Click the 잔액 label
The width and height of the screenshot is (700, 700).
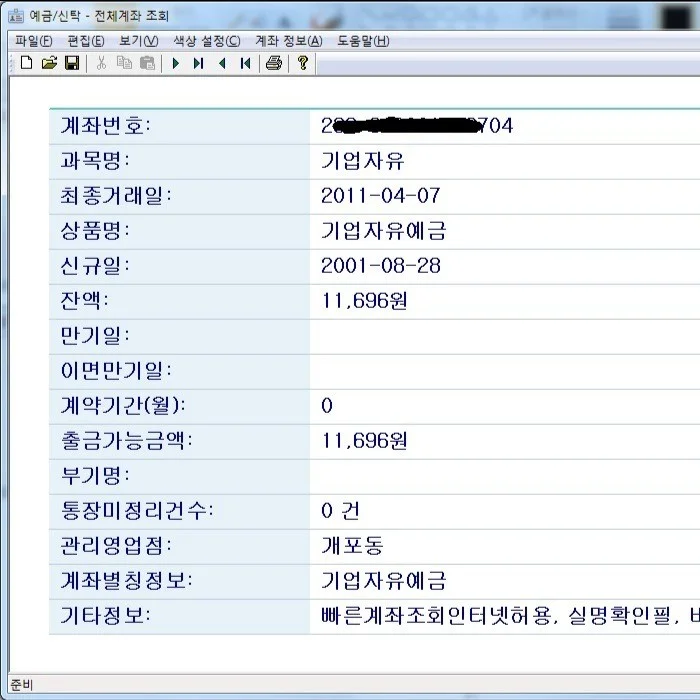[x=84, y=301]
